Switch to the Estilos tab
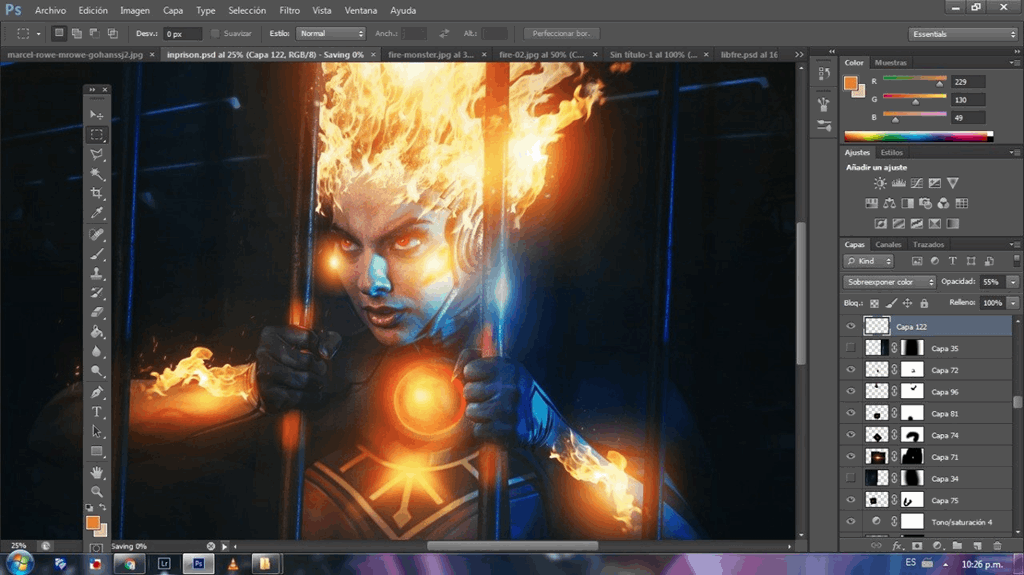The width and height of the screenshot is (1024, 575). click(x=891, y=152)
